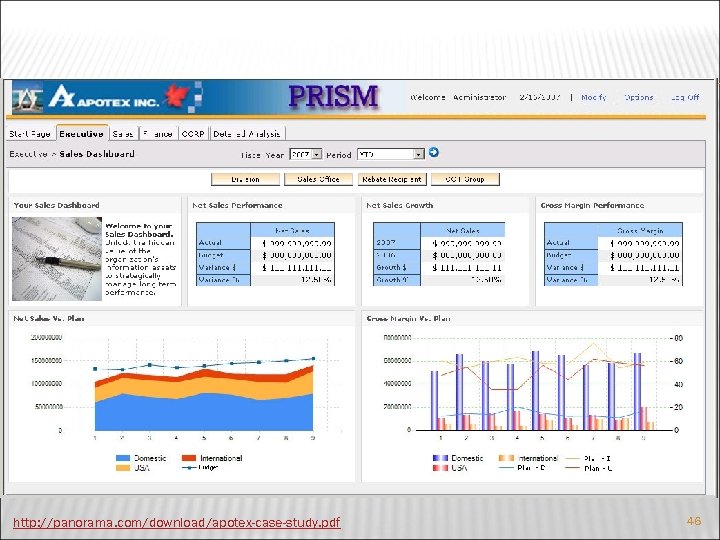Click the PRISM title
Viewport: 720px width, 540px height.
333,96
